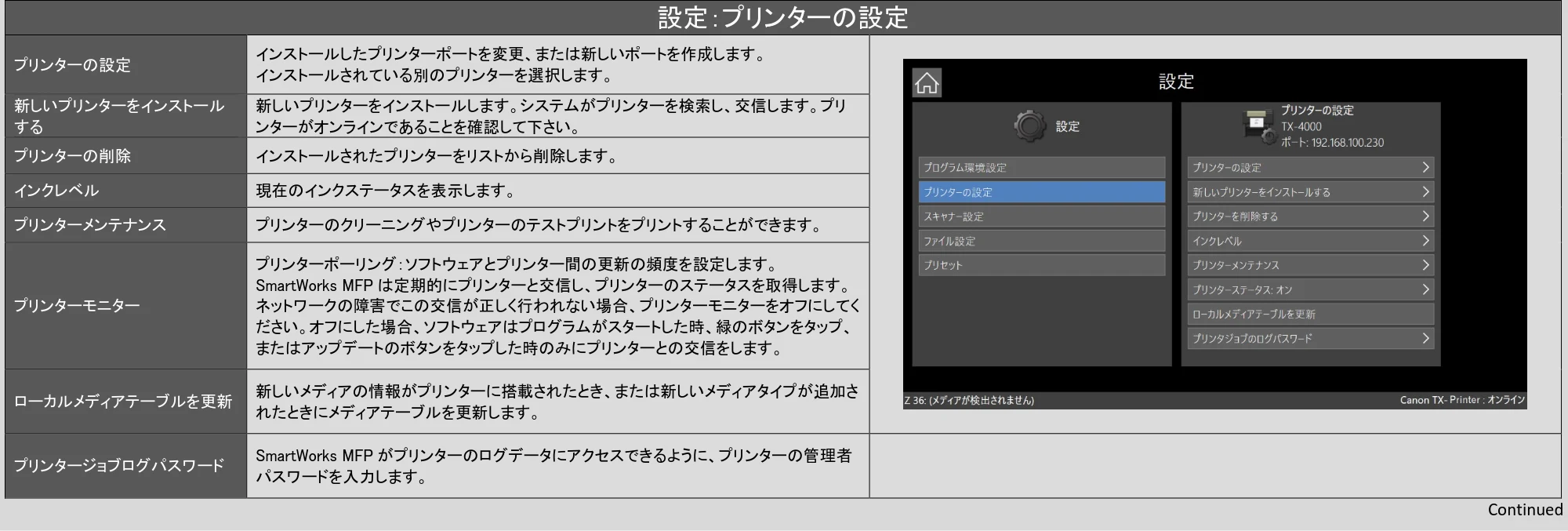Click the gear icon beside 設定 heading
Image resolution: width=1568 pixels, height=531 pixels.
(x=1030, y=125)
